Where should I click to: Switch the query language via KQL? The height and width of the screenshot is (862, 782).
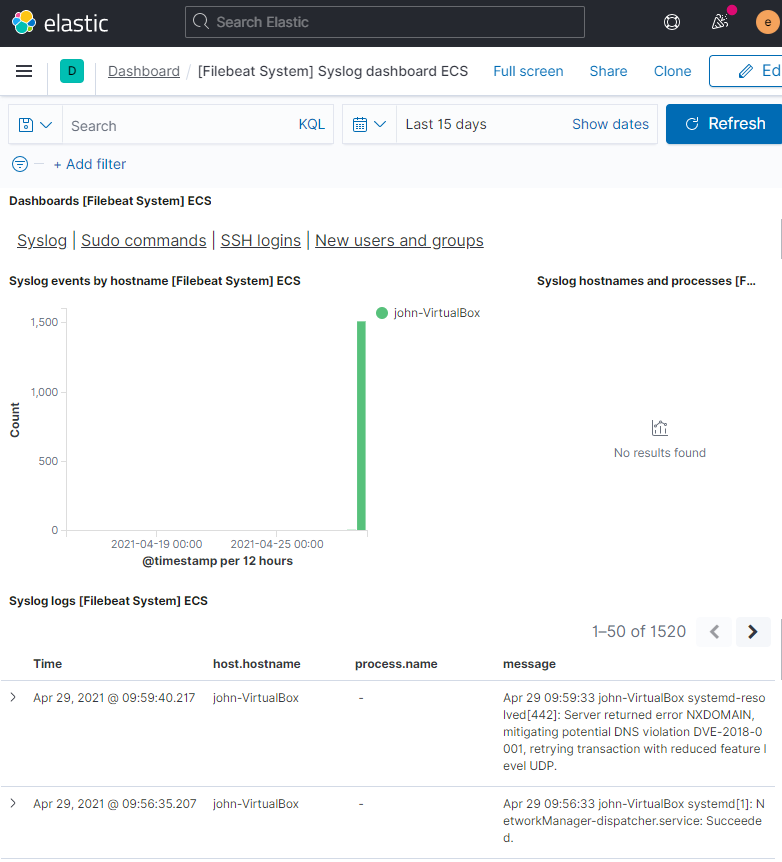pyautogui.click(x=311, y=124)
